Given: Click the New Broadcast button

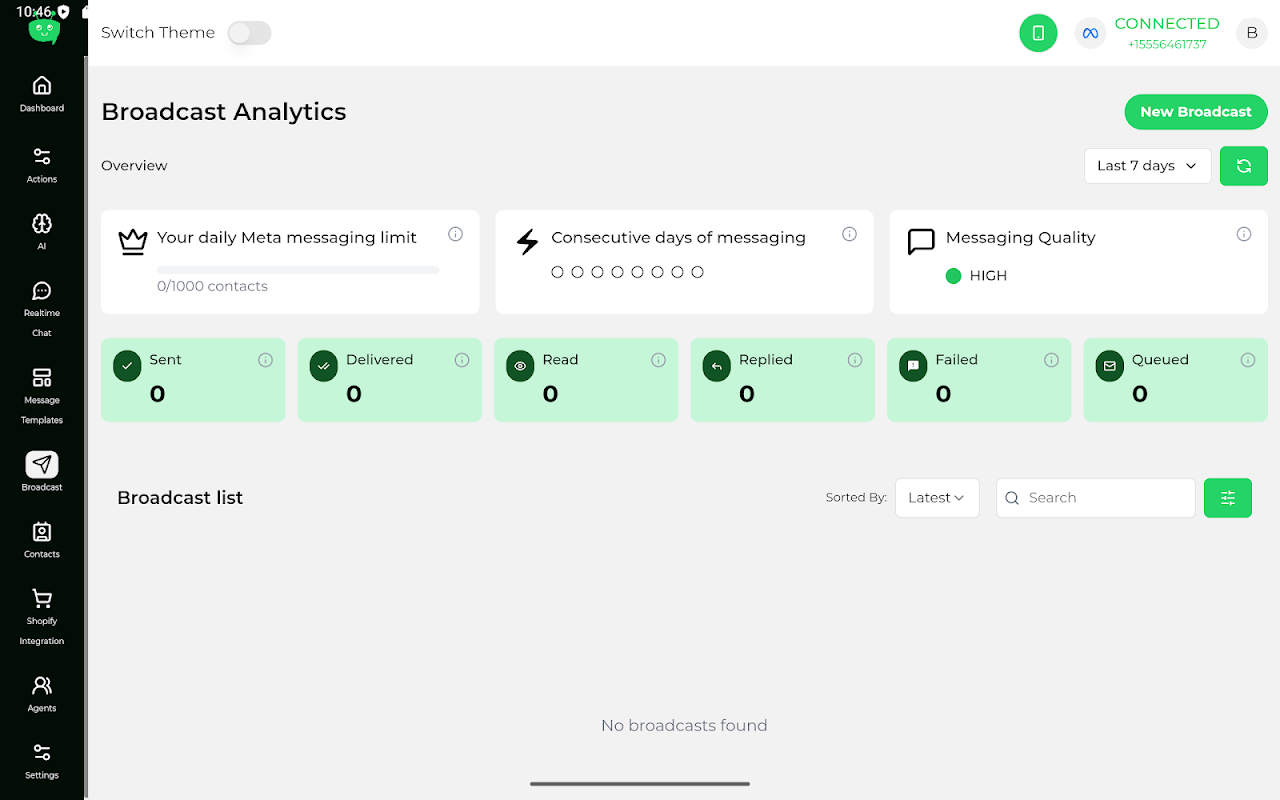Looking at the screenshot, I should point(1196,112).
